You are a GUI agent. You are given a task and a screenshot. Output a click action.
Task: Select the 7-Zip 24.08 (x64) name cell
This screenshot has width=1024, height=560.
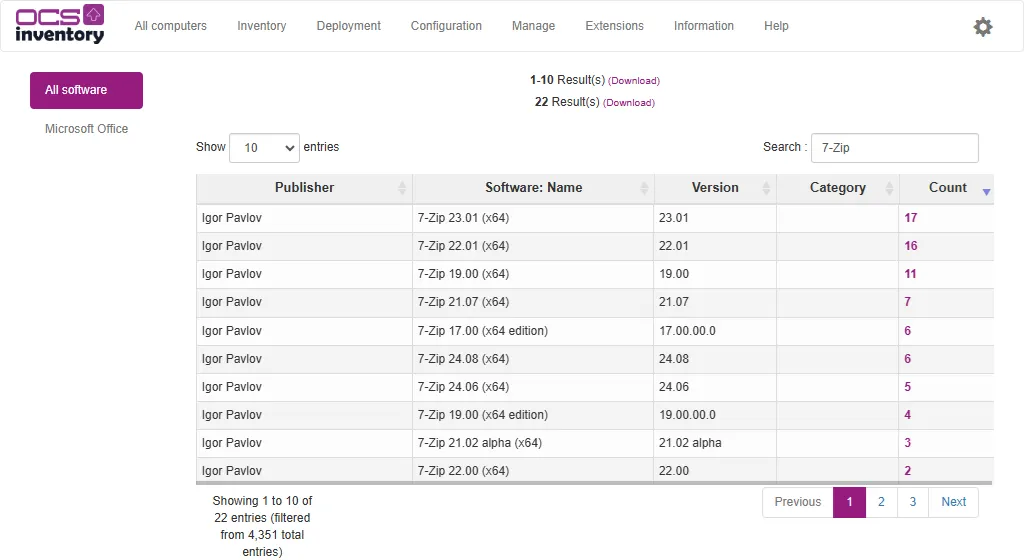click(x=533, y=359)
